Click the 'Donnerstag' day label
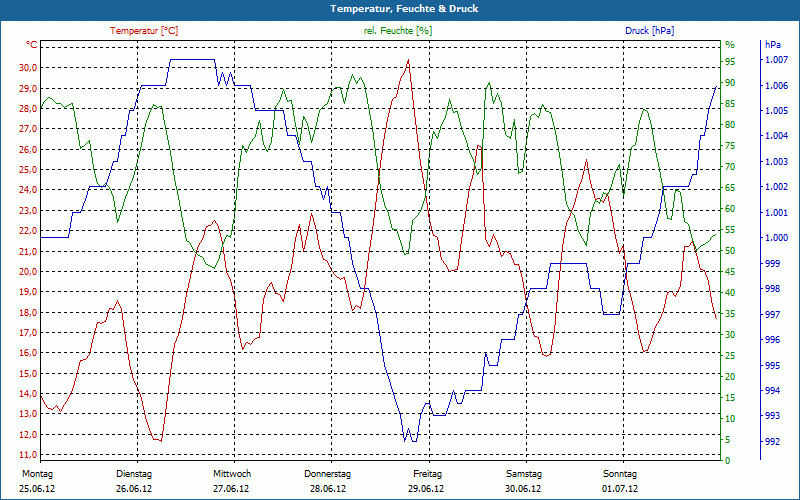Image resolution: width=800 pixels, height=500 pixels. click(328, 474)
